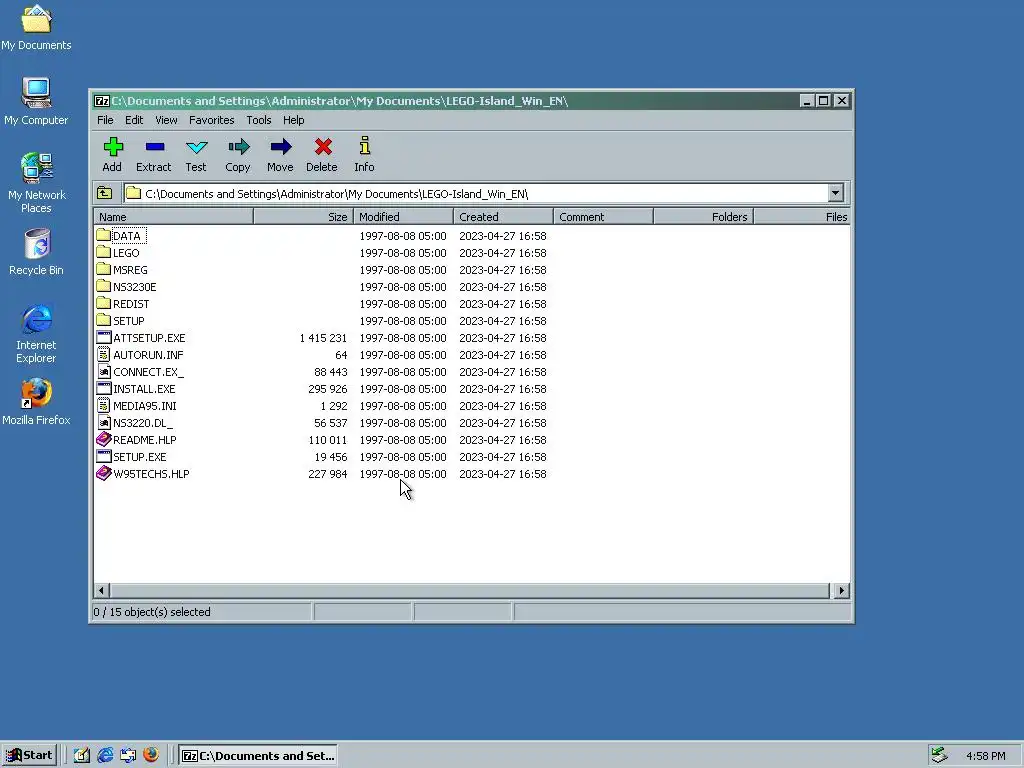Select the LEGO folder icon

tap(103, 252)
